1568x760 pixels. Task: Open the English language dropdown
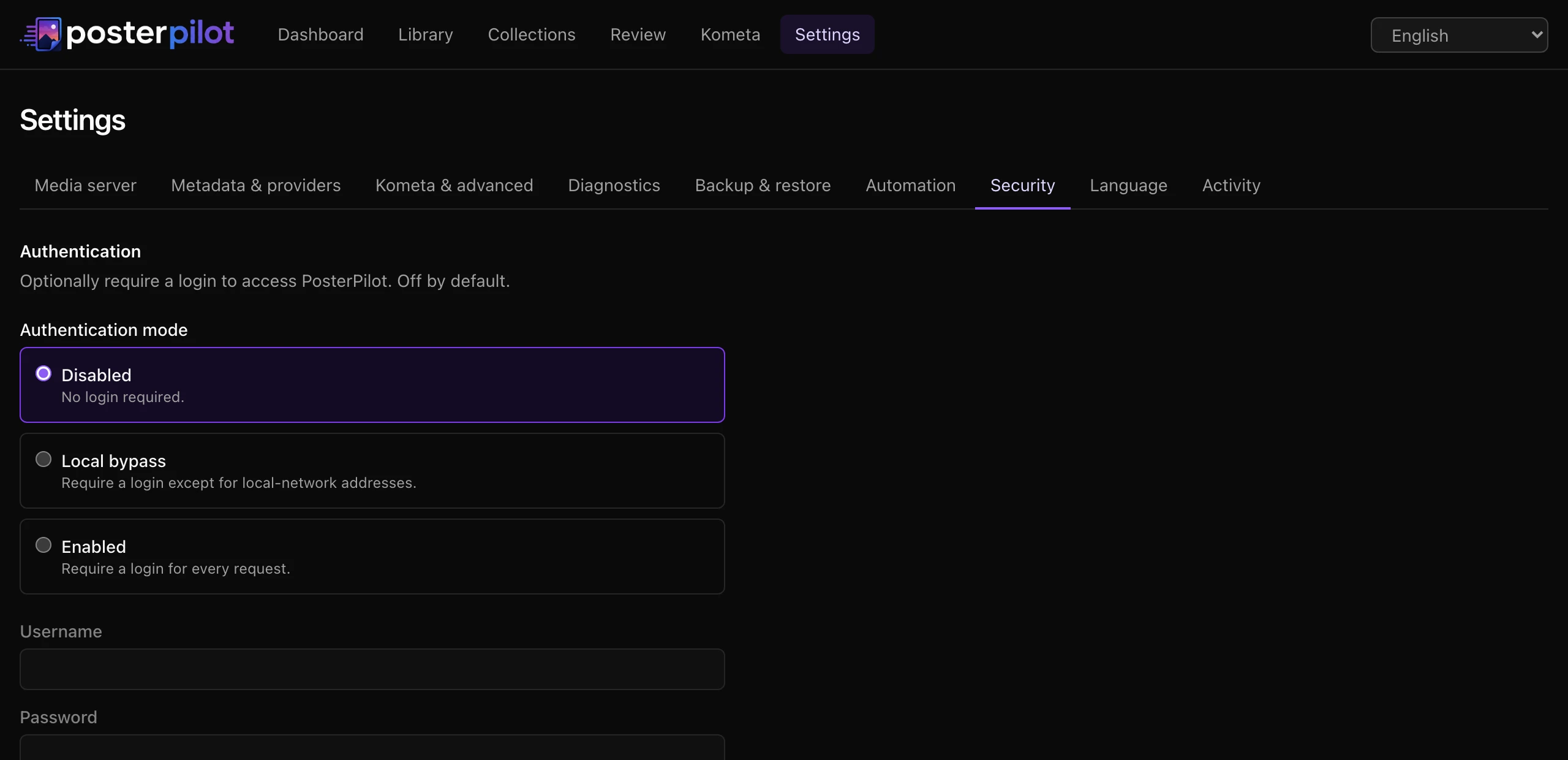point(1459,36)
